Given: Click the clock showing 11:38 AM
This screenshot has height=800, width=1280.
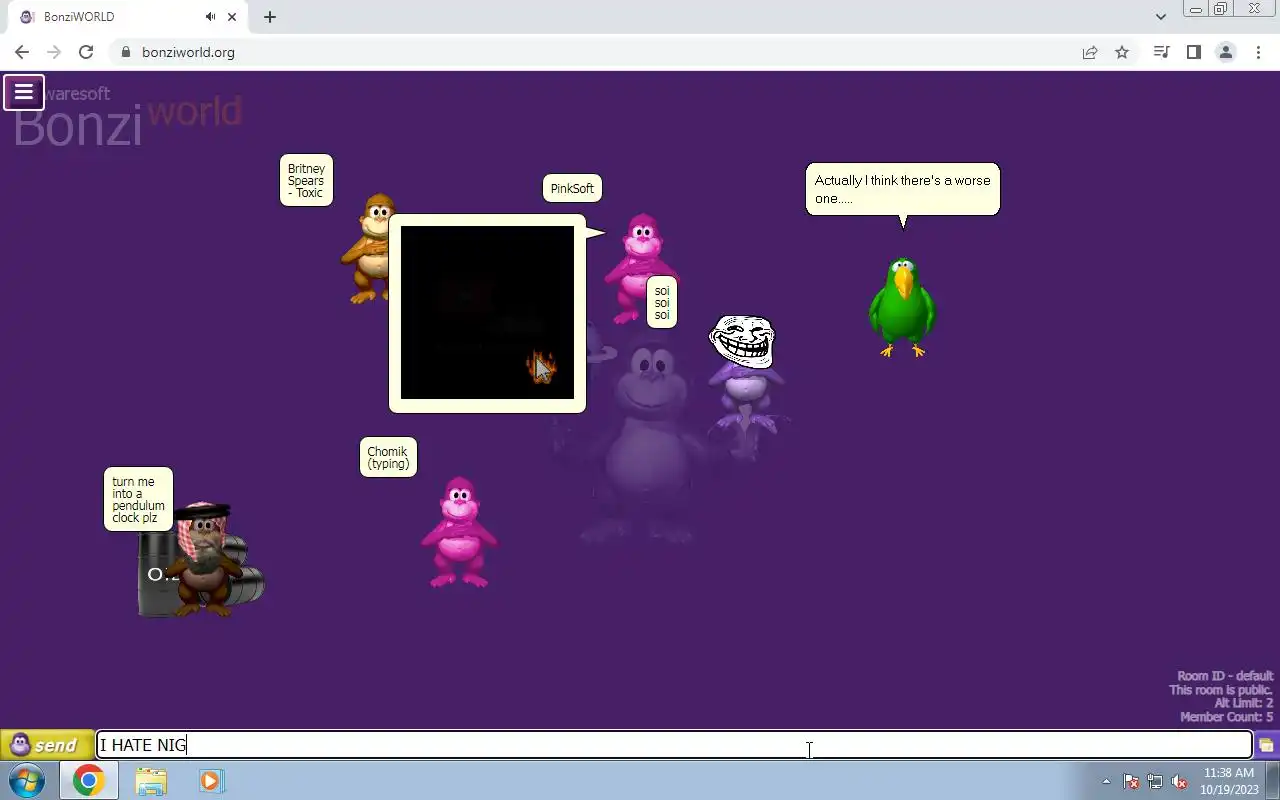Looking at the screenshot, I should point(1229,773).
